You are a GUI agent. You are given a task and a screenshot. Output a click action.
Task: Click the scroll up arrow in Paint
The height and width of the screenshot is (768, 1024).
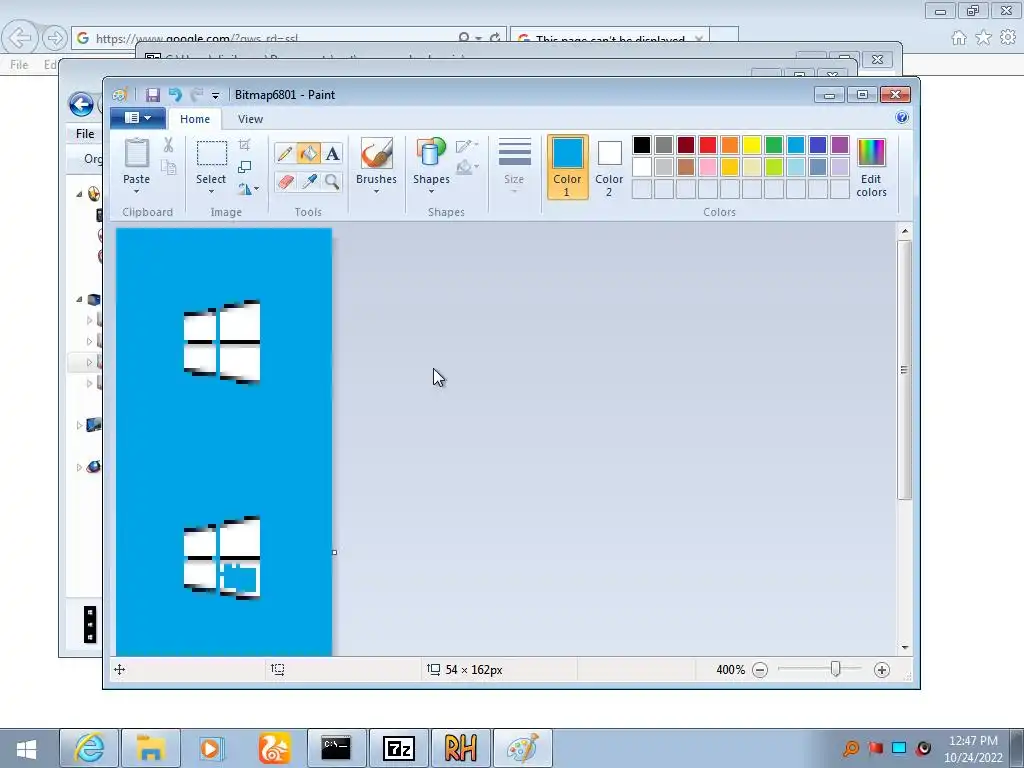(x=904, y=231)
